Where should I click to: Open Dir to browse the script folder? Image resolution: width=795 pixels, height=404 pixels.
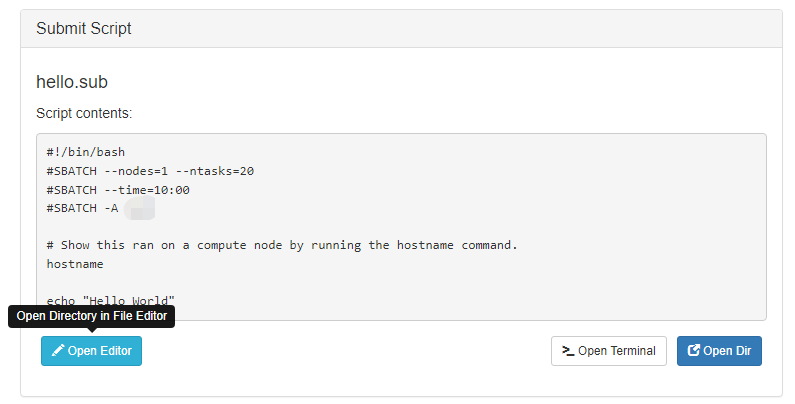click(x=719, y=351)
